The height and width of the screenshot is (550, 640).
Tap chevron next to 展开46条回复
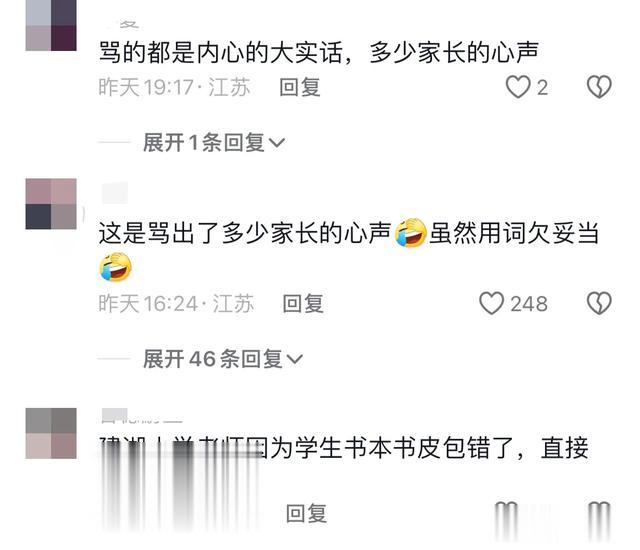(x=295, y=359)
